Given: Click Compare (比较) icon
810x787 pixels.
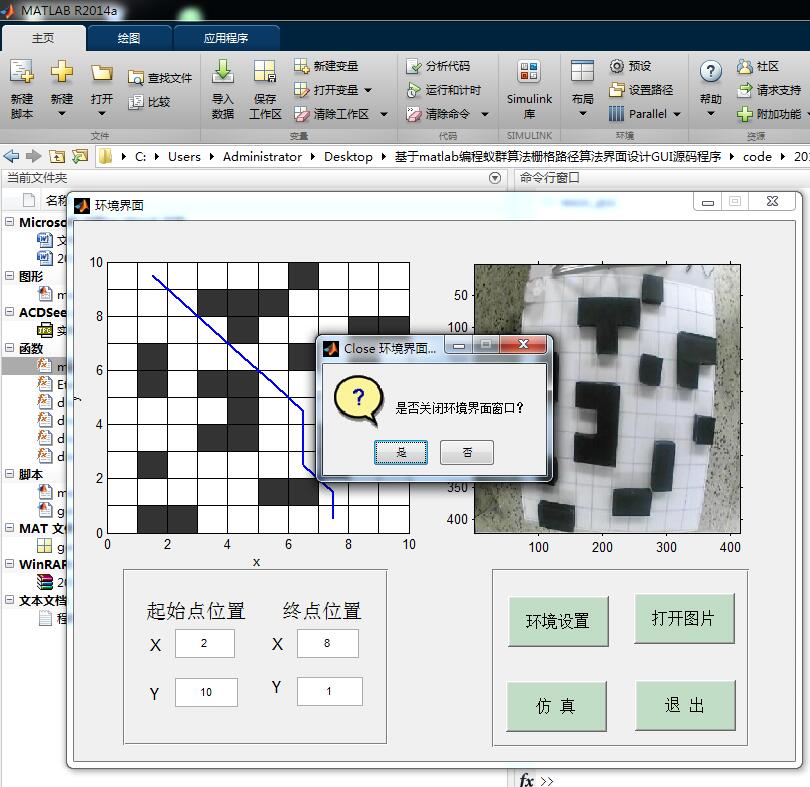Looking at the screenshot, I should [135, 102].
